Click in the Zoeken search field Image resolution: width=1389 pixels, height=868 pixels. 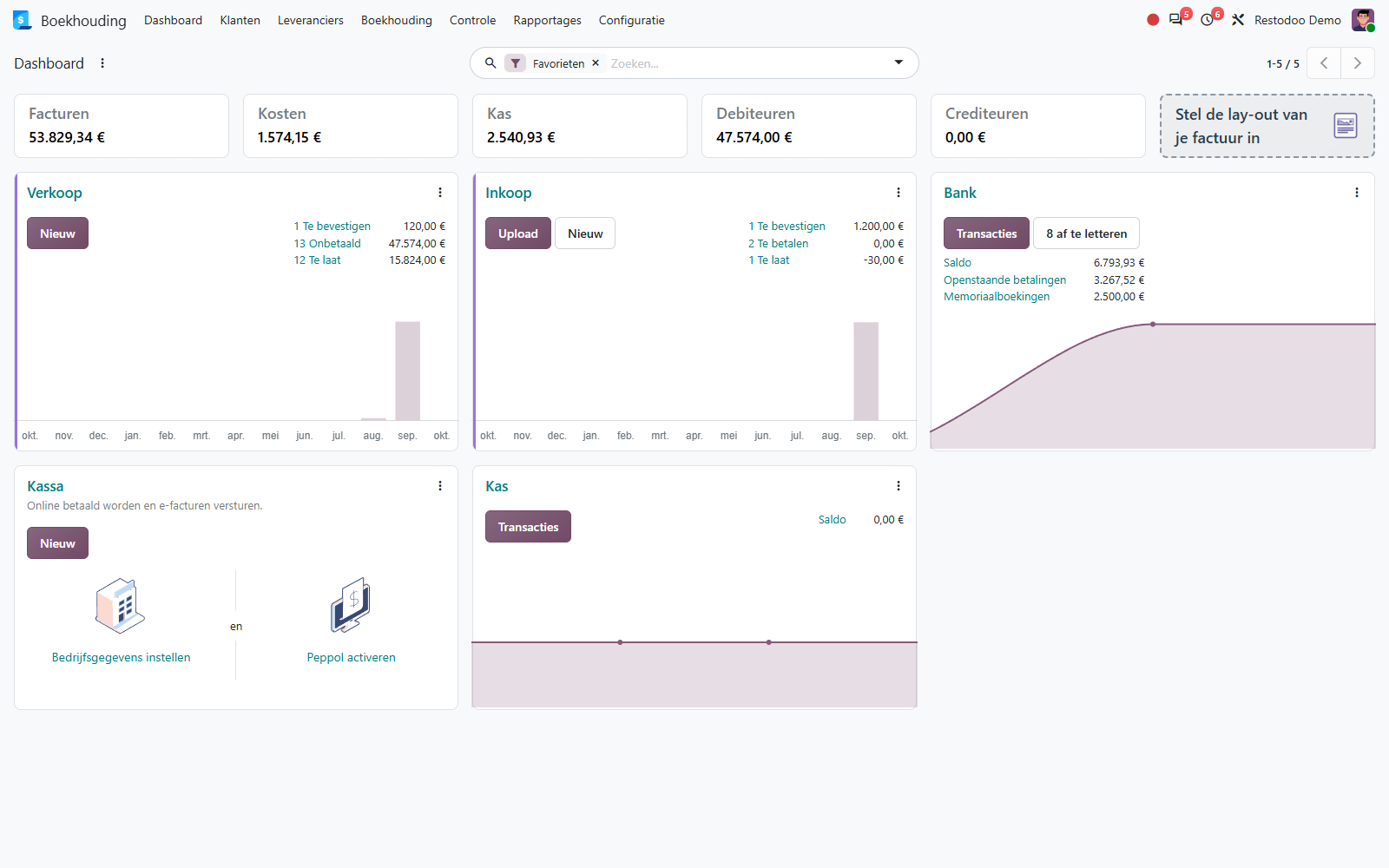tap(747, 63)
